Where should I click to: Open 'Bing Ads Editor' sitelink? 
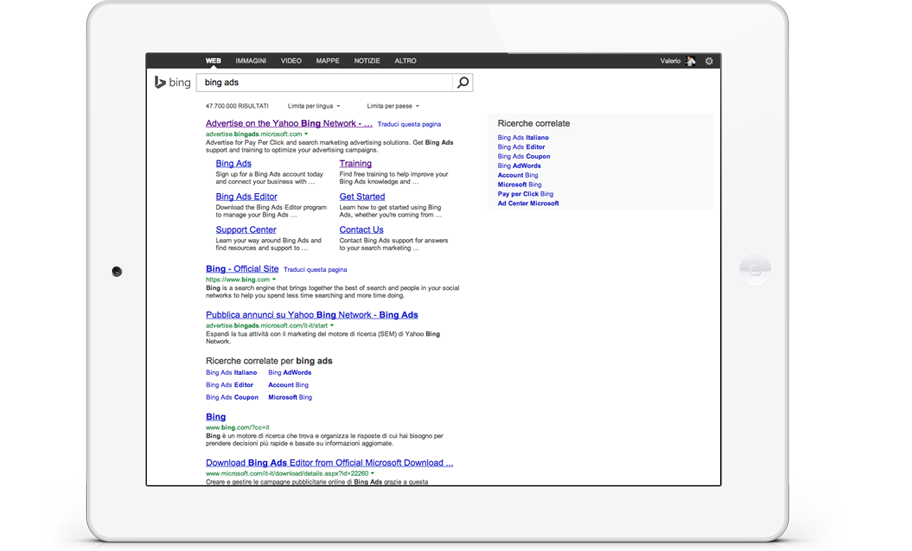[246, 197]
